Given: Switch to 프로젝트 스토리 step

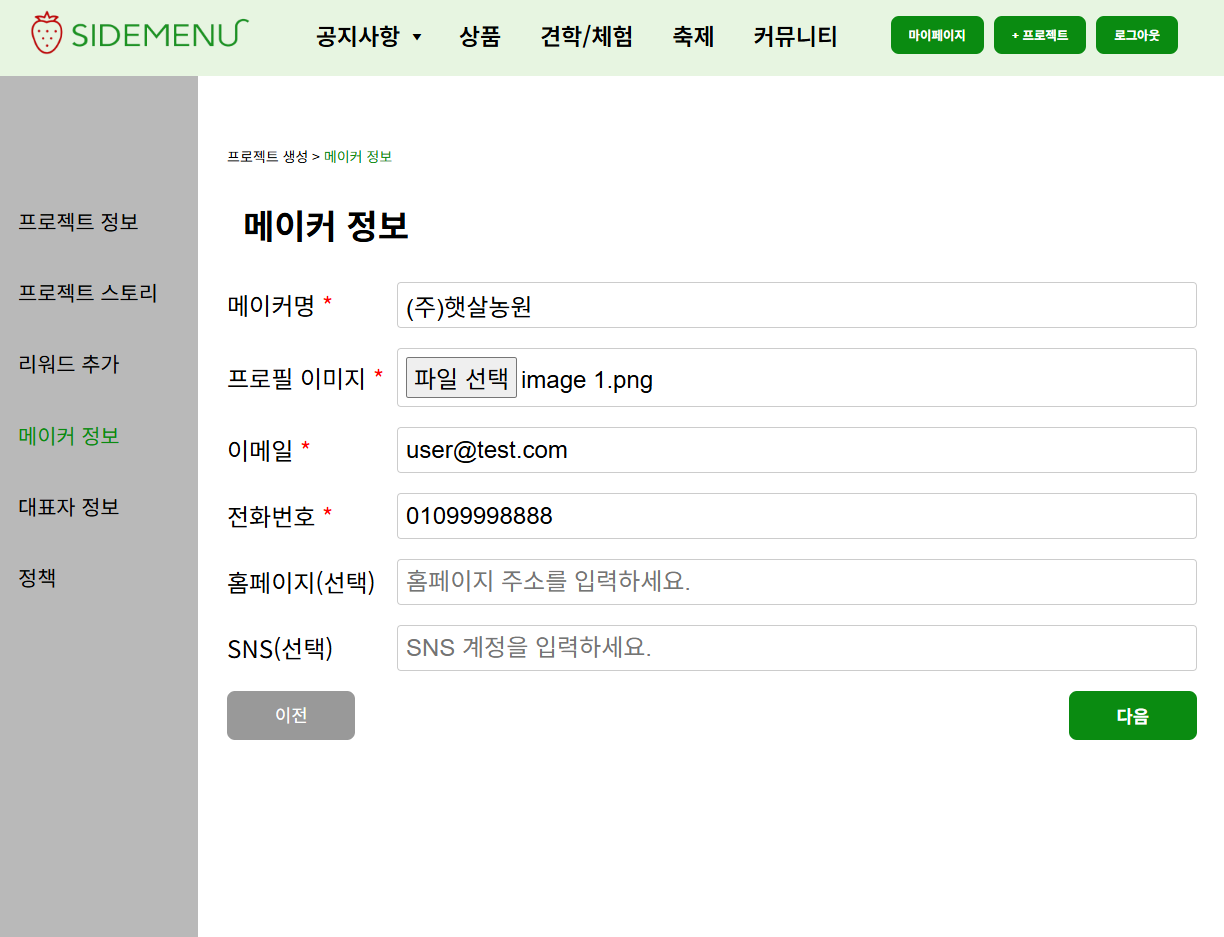Looking at the screenshot, I should [x=85, y=293].
